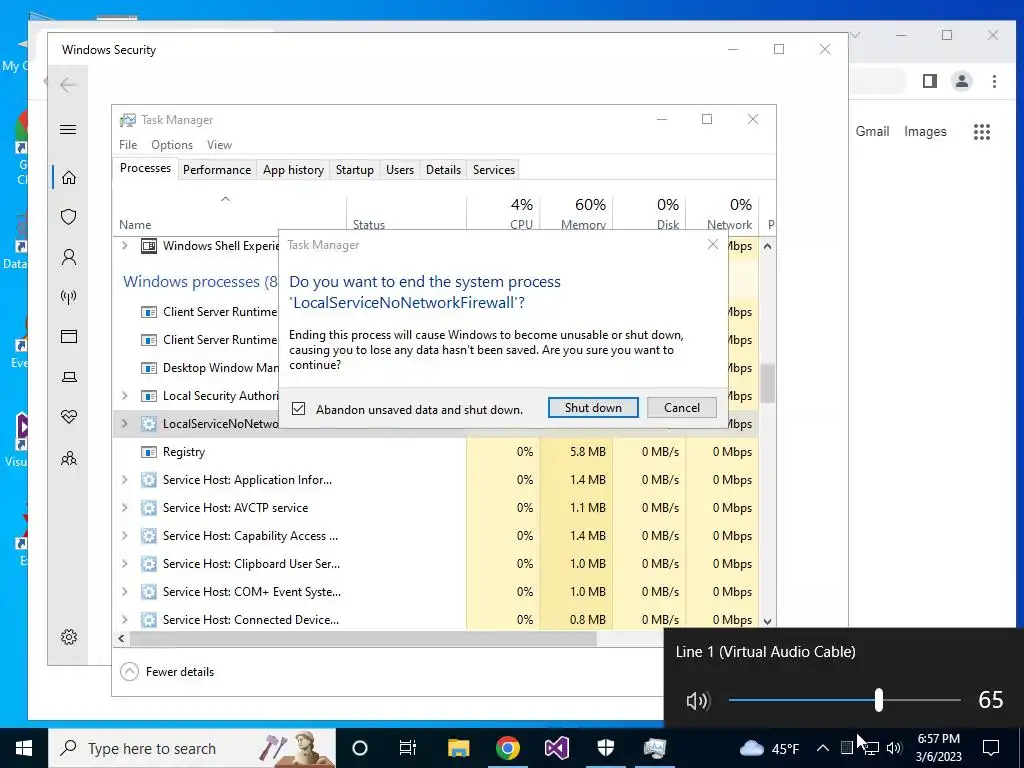Expand Service Host: AVCTP service row
1024x768 pixels.
tap(125, 508)
